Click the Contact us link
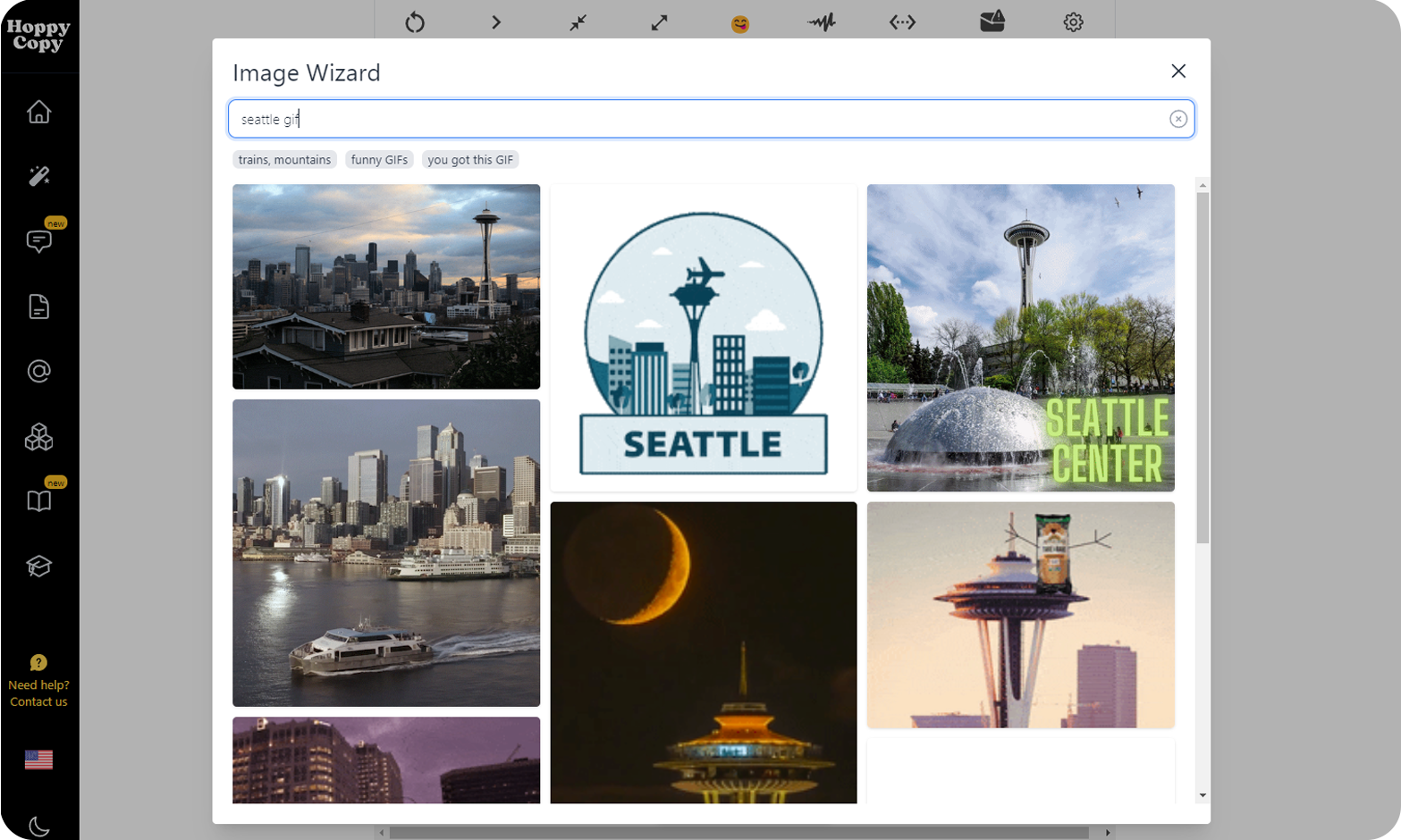 click(x=38, y=702)
